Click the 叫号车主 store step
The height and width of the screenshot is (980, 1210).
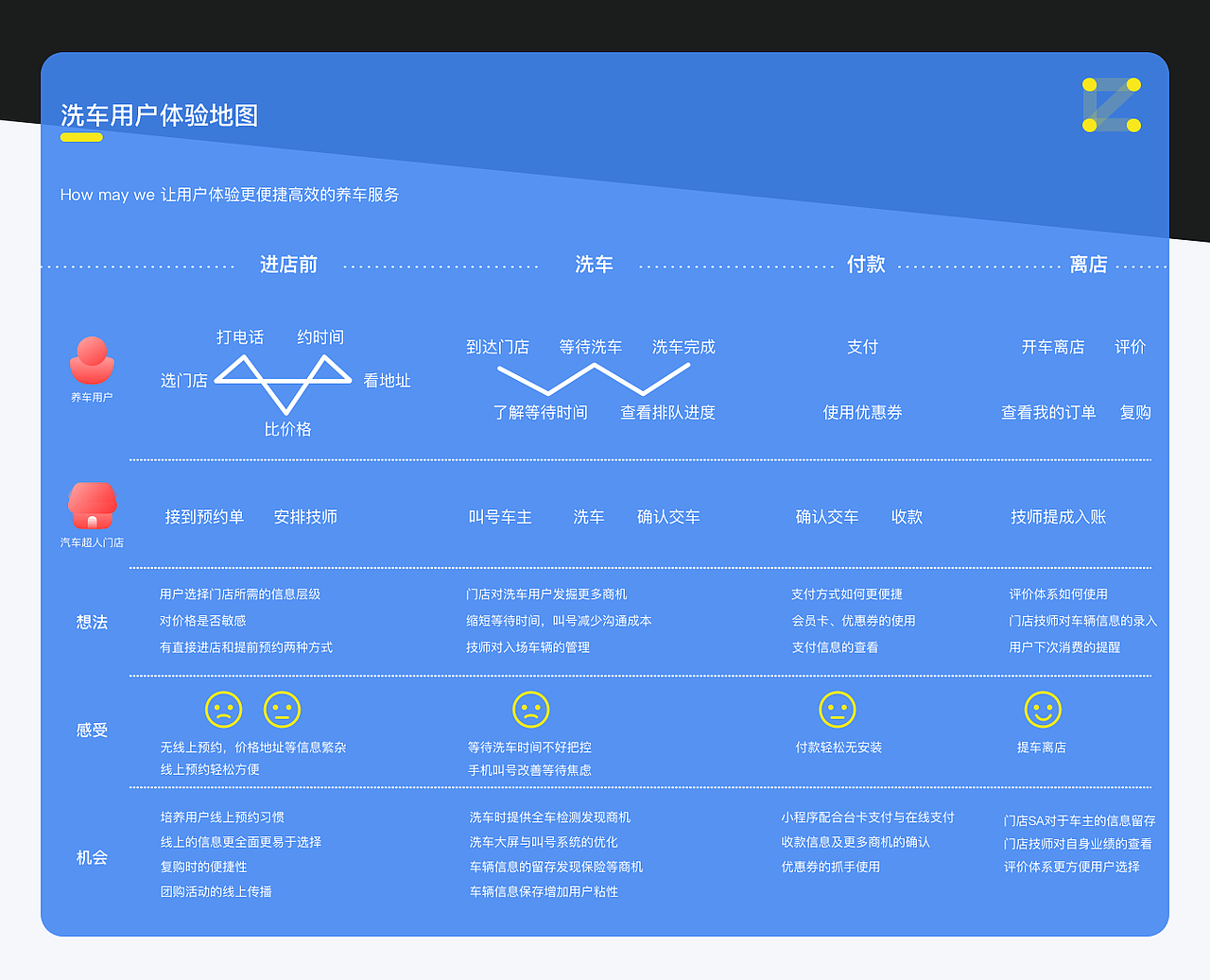[500, 517]
